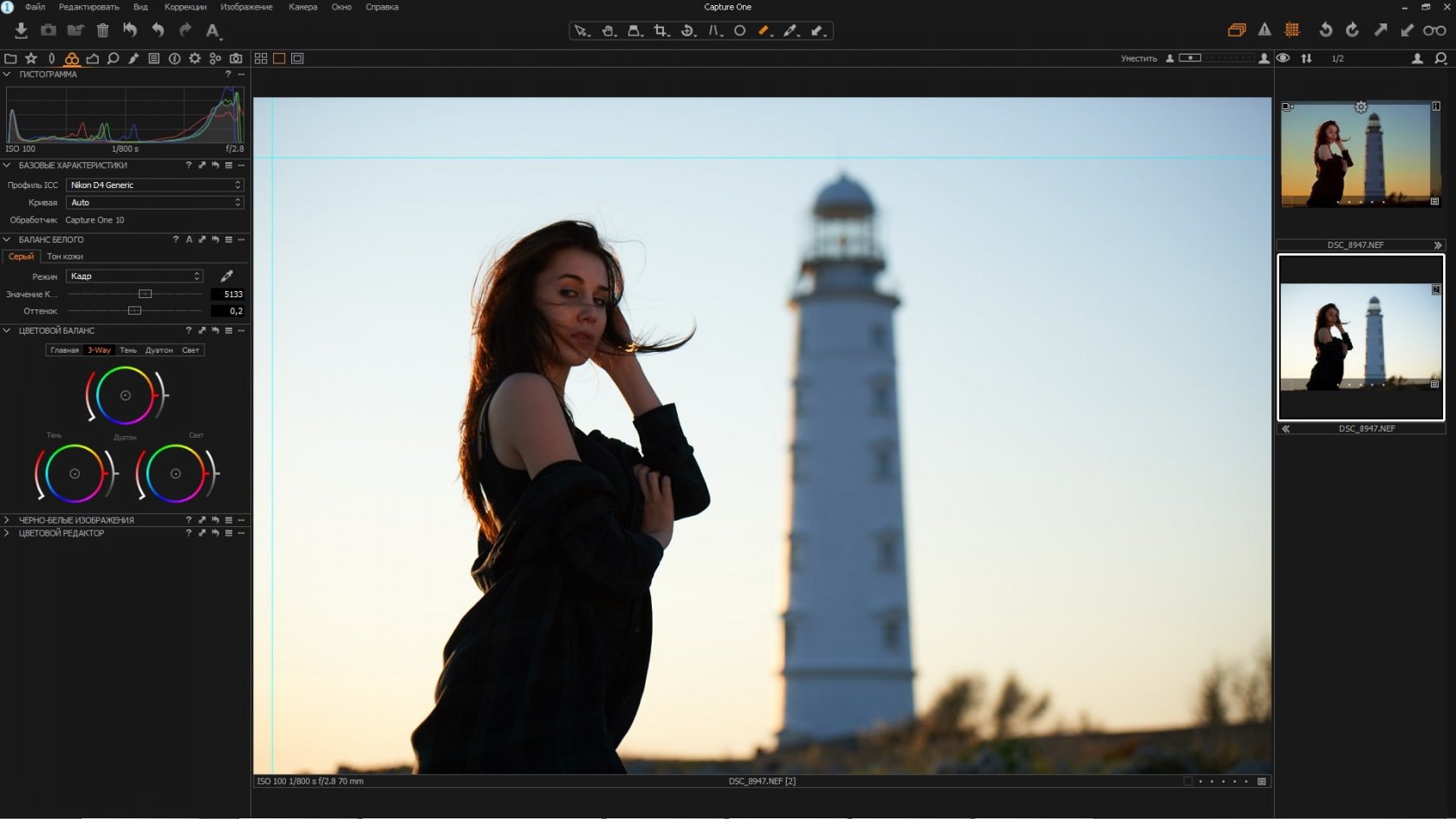1456x819 pixels.
Task: Select the Rotation straighten tool
Action: click(x=687, y=31)
